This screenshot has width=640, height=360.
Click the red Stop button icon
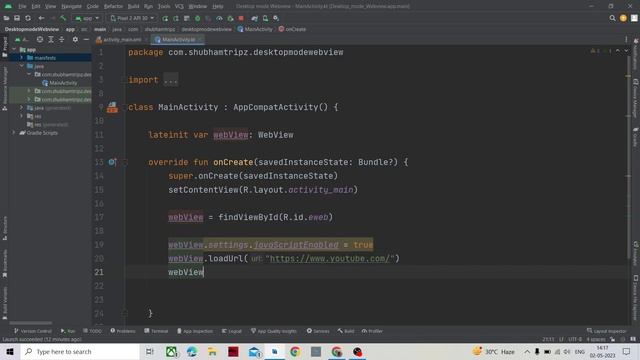(x=241, y=18)
